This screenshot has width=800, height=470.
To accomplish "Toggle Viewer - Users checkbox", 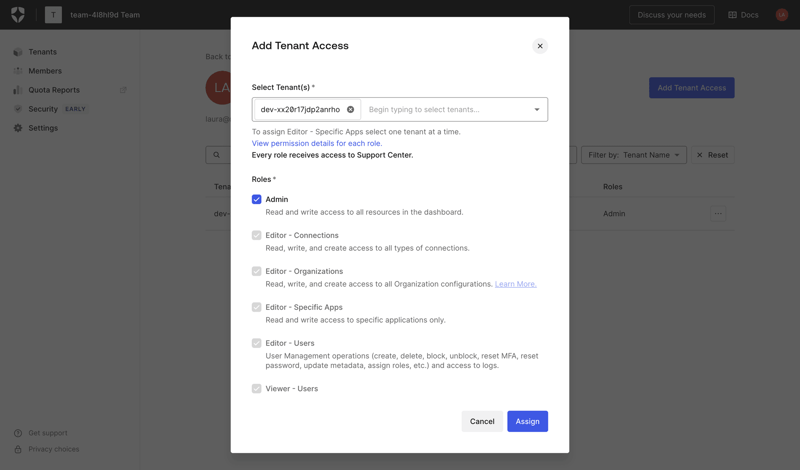I will [257, 389].
